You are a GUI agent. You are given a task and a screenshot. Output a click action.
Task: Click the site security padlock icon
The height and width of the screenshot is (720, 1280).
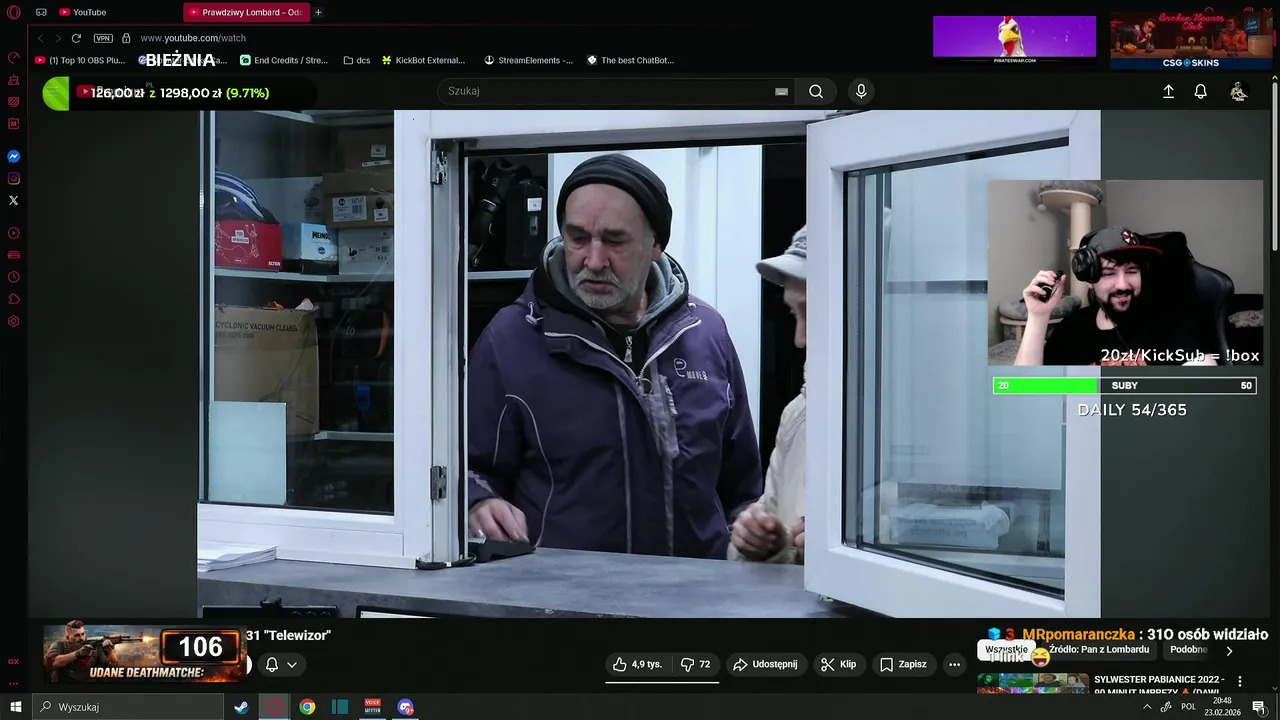[126, 38]
